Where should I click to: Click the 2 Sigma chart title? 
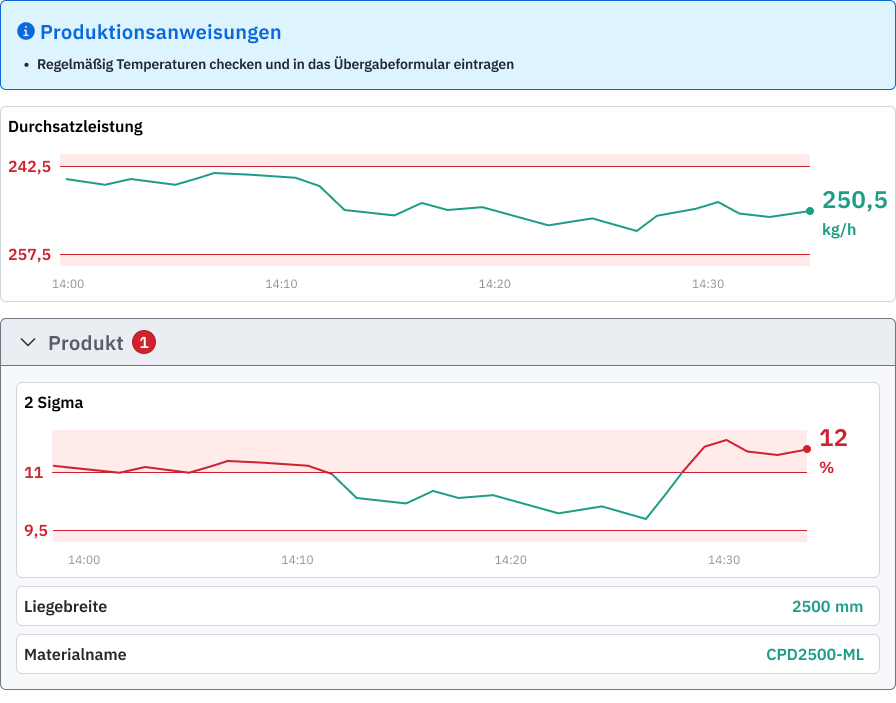coord(53,404)
